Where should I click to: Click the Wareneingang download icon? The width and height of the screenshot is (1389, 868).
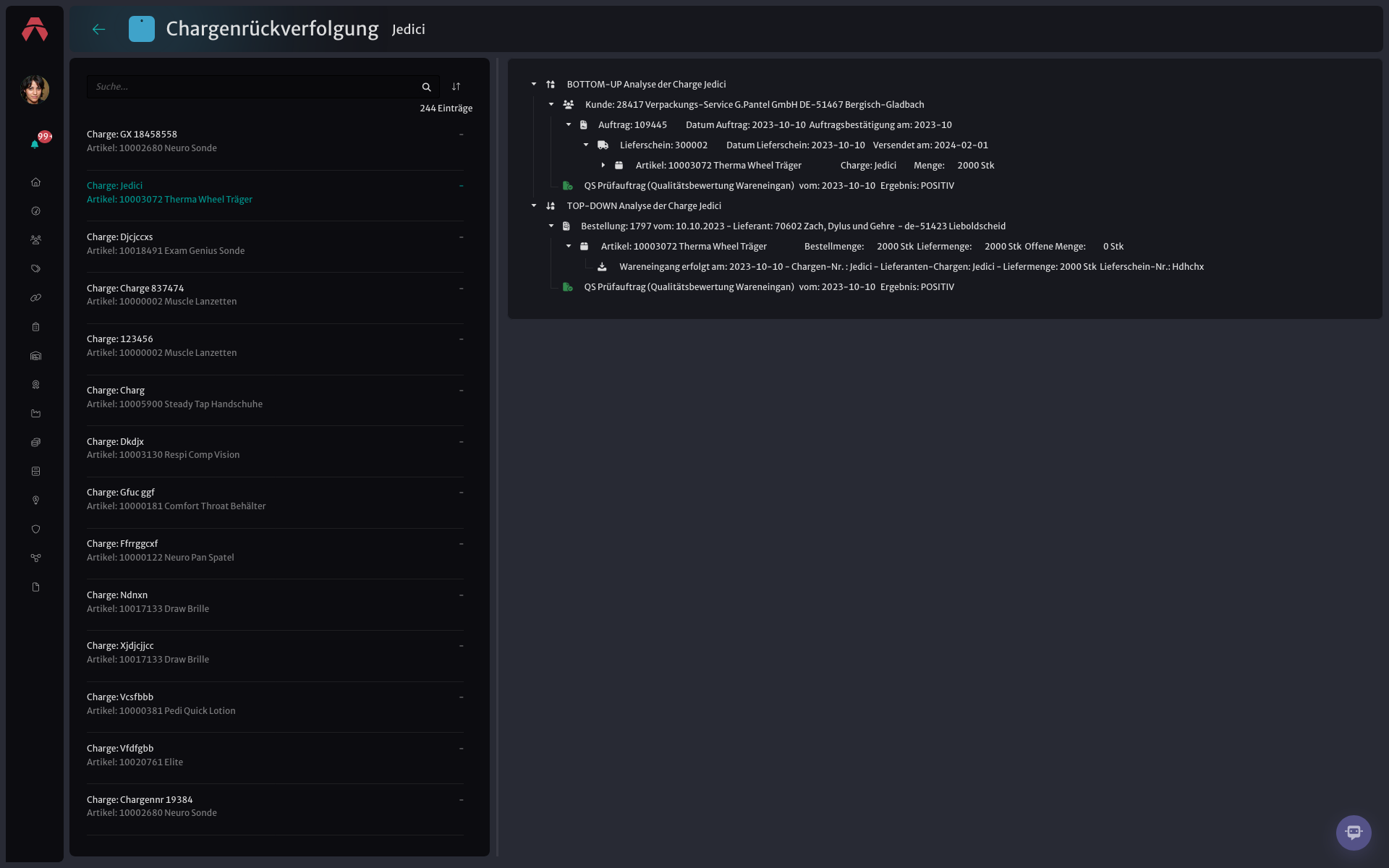602,267
